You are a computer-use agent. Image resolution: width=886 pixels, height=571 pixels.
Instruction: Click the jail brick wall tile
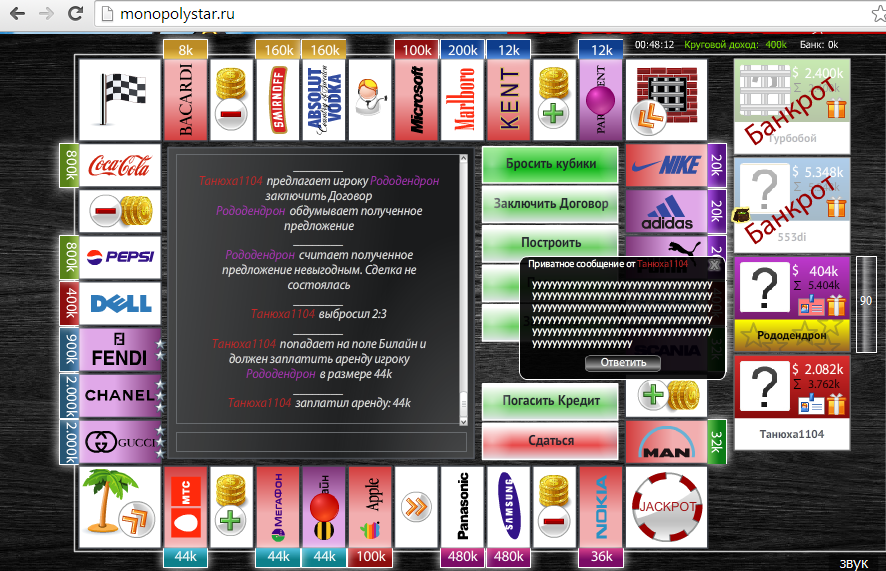coord(666,100)
